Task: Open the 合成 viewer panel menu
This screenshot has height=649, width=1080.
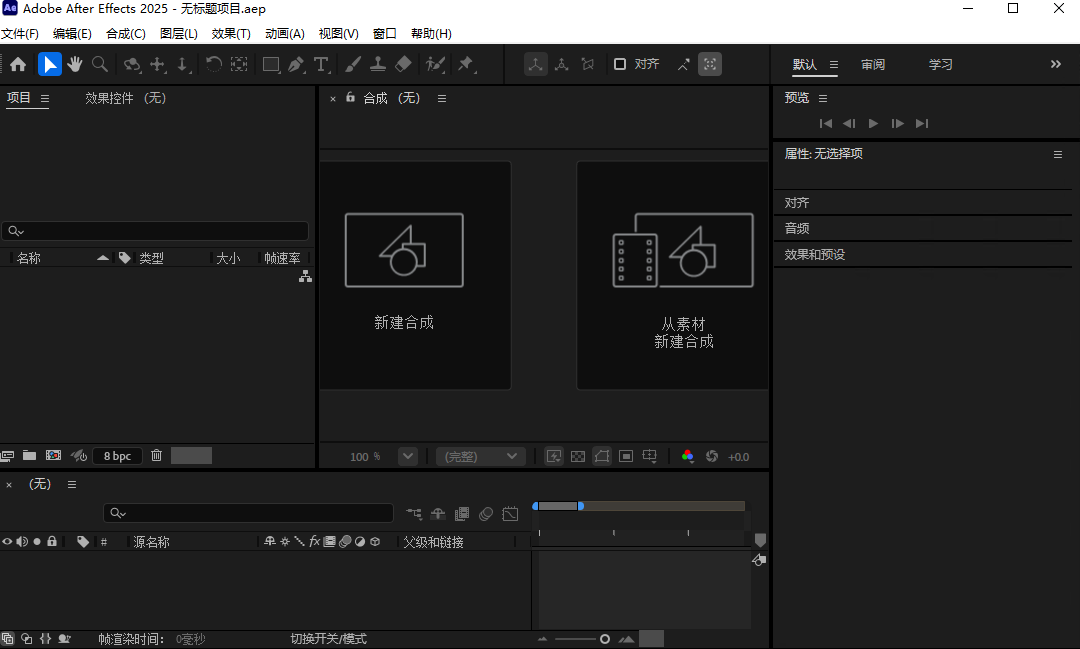Action: coord(442,99)
